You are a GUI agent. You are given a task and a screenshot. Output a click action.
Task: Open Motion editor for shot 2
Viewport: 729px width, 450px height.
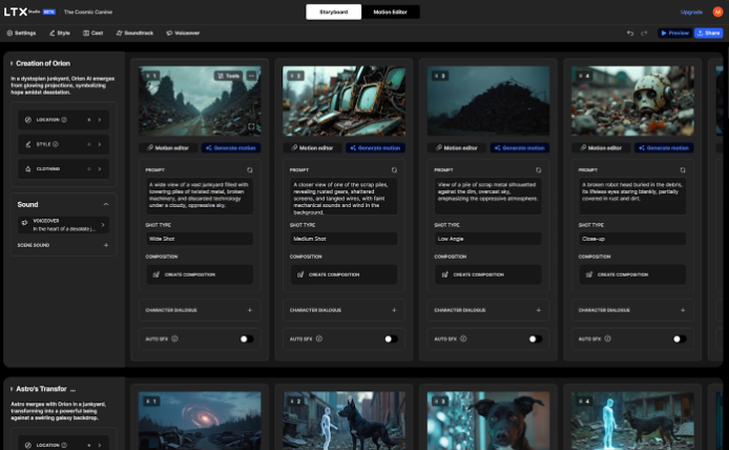(312, 148)
